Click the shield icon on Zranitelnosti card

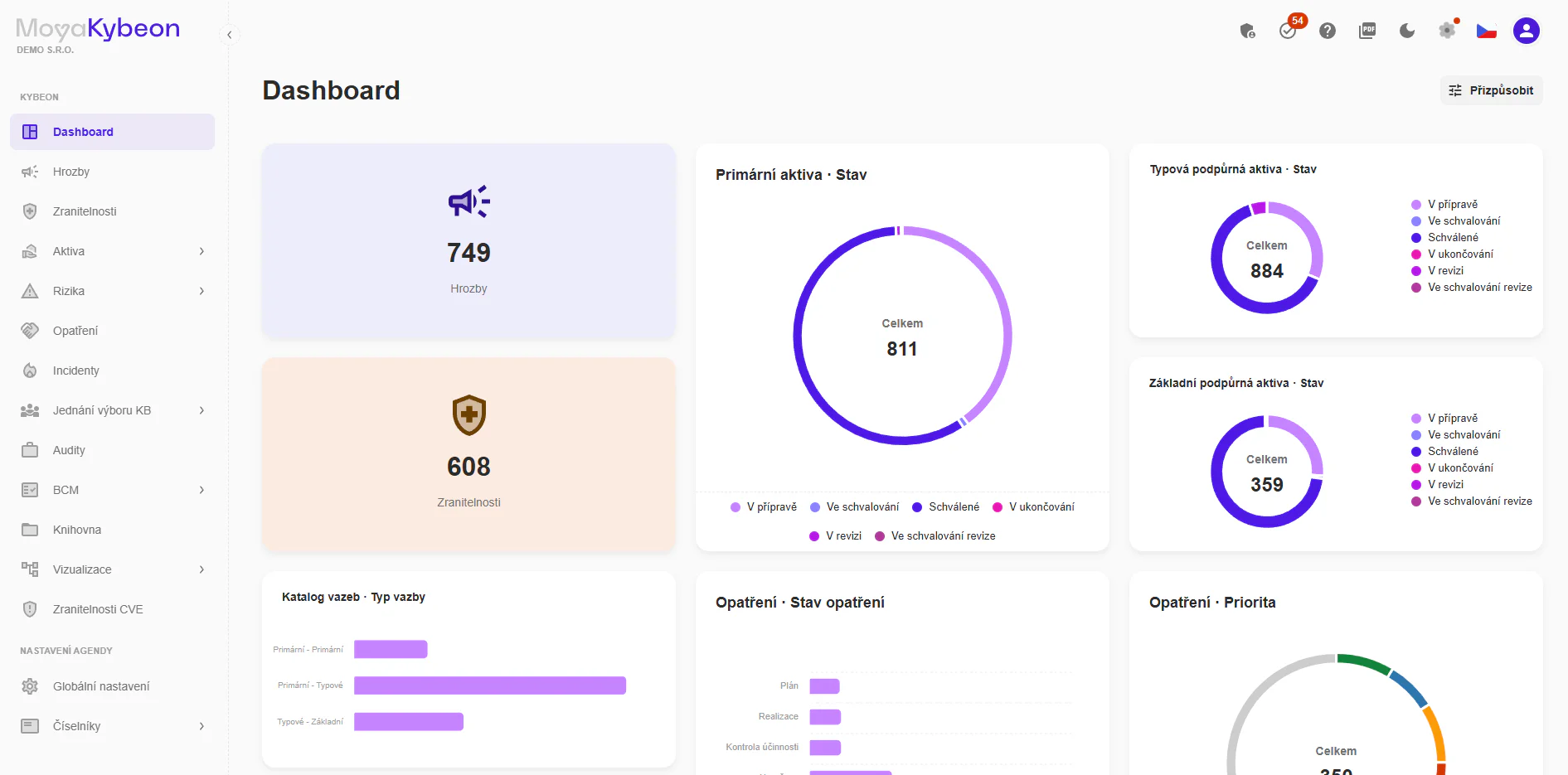point(469,414)
